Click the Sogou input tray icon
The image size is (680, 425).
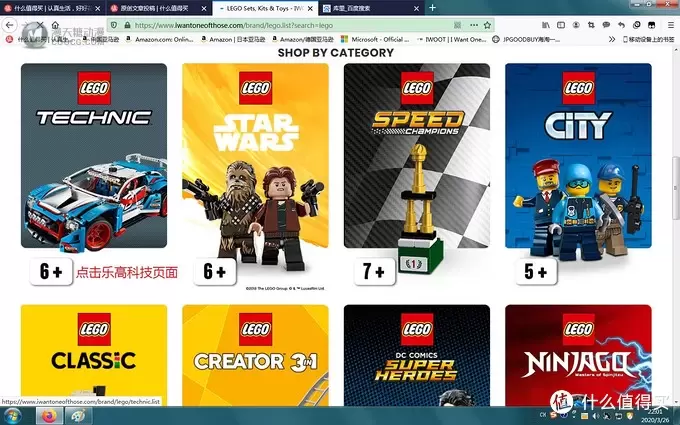click(553, 415)
